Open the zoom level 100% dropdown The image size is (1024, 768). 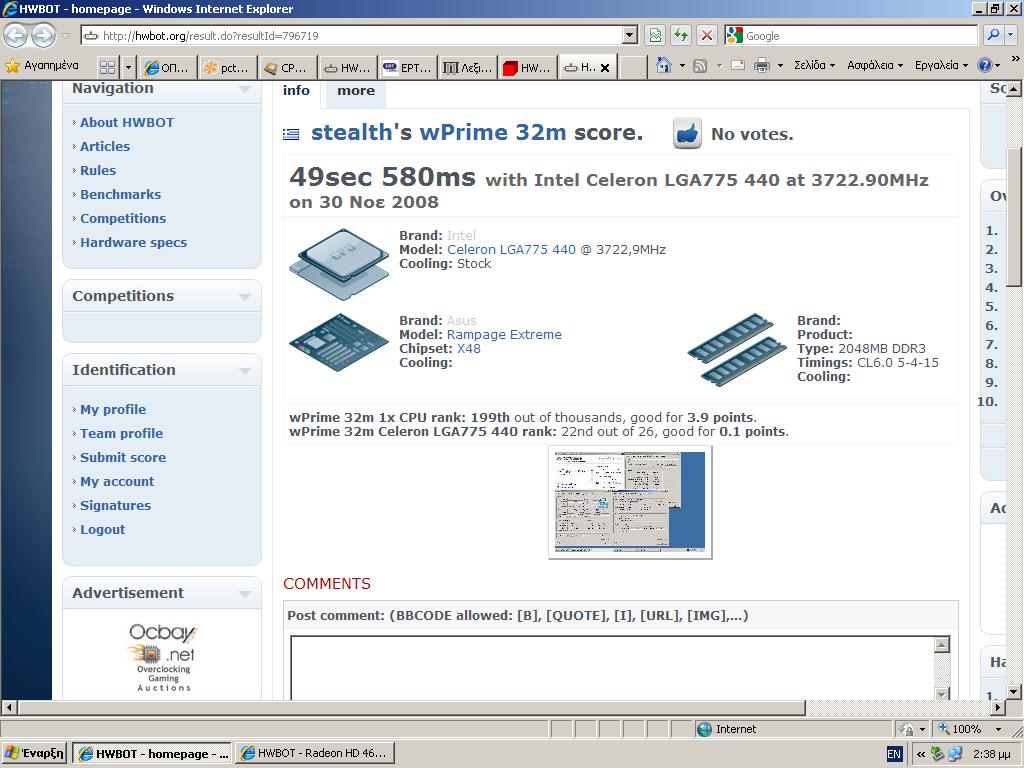click(x=998, y=729)
